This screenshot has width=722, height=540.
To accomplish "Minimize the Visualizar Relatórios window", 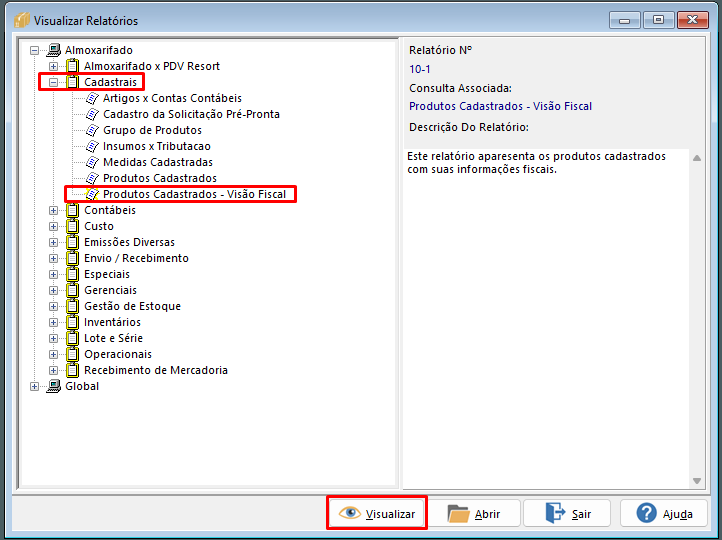I will (624, 20).
